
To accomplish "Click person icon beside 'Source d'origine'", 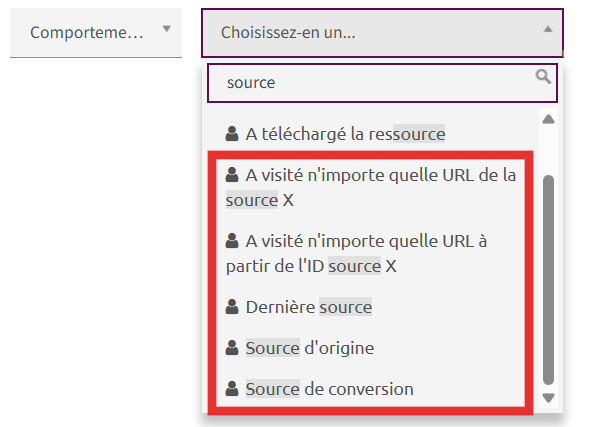I will click(x=232, y=347).
